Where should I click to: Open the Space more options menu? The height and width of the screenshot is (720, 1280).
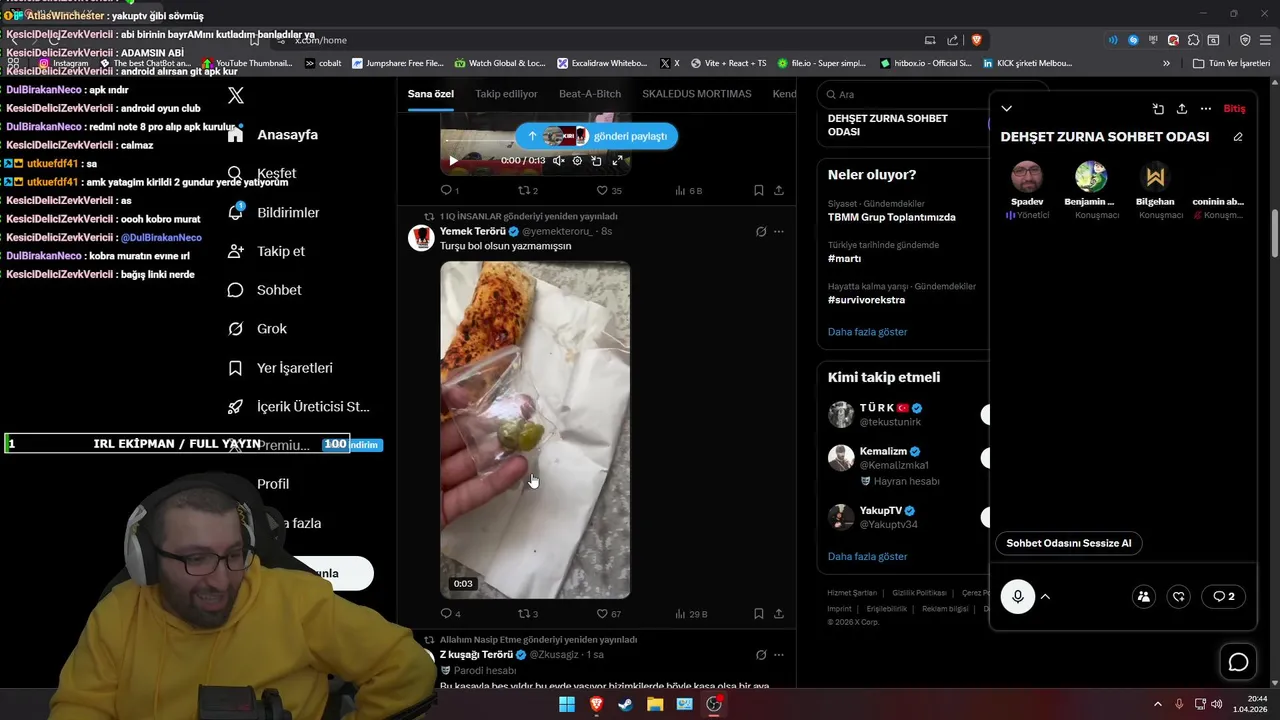point(1206,109)
